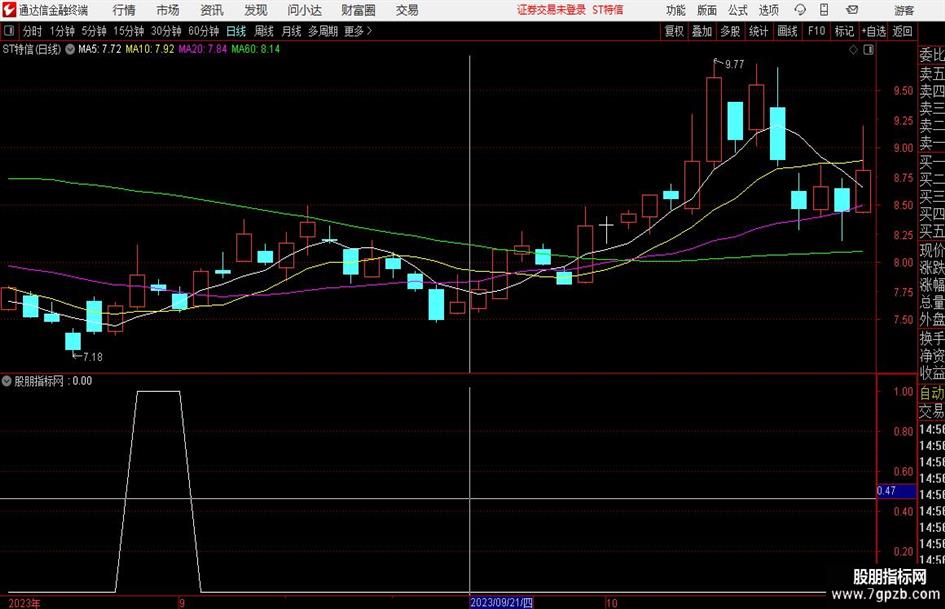Click +自选 add to watchlist
The width and height of the screenshot is (945, 609).
(x=874, y=31)
